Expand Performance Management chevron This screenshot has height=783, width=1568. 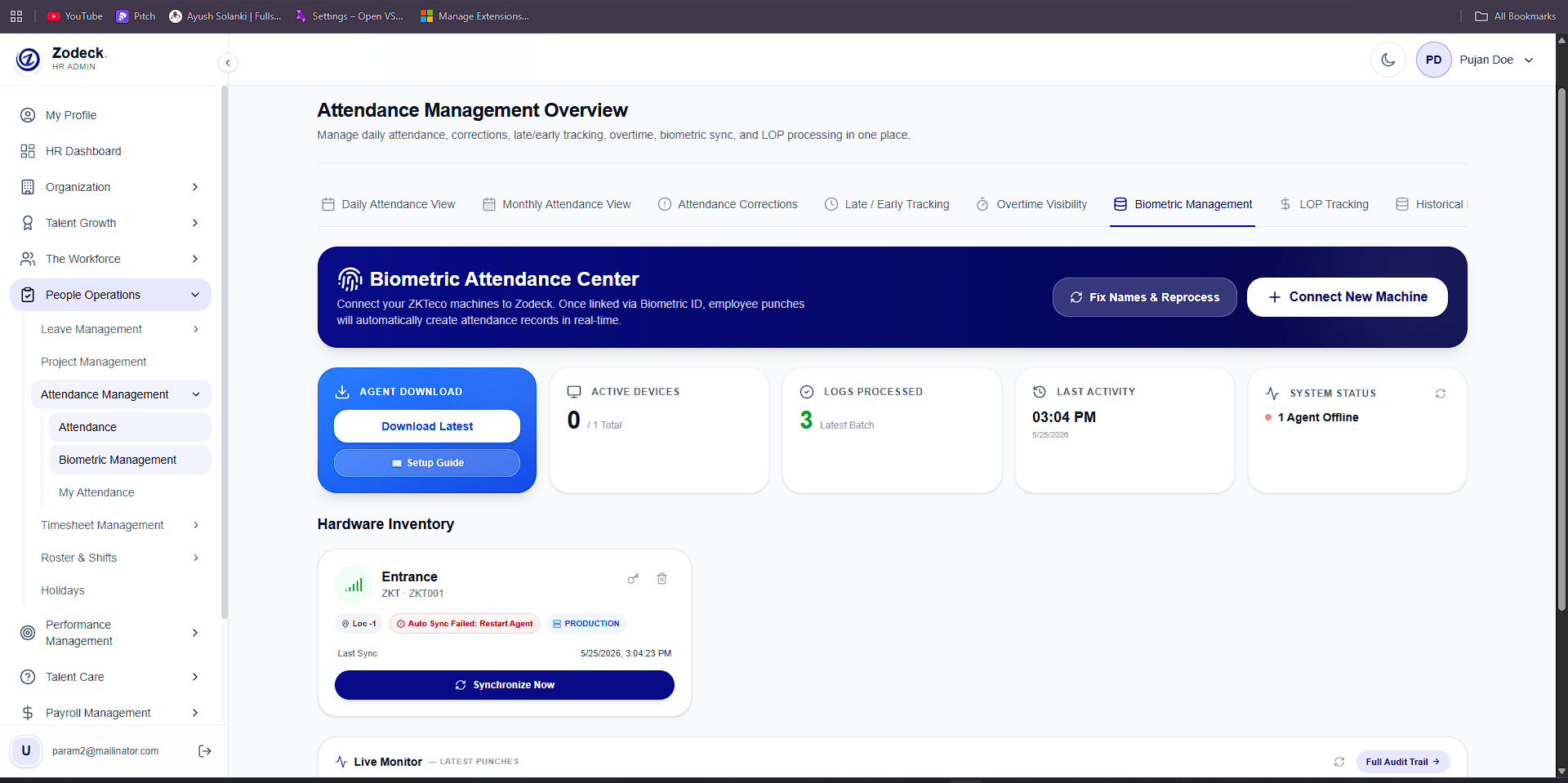[x=195, y=633]
